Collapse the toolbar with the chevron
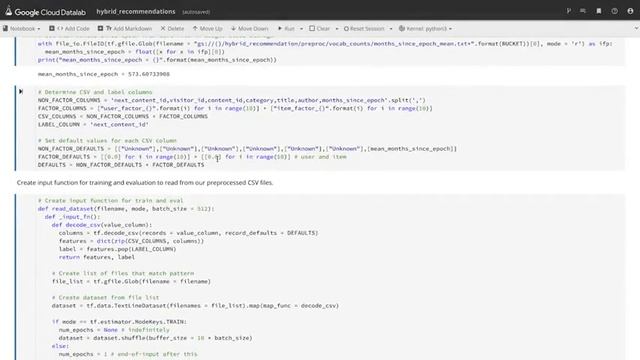The height and width of the screenshot is (360, 640). [x=636, y=28]
